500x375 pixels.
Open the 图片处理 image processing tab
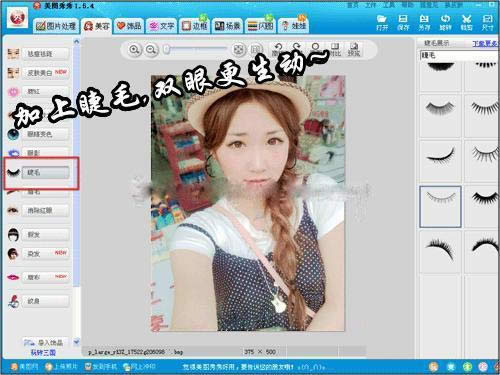56,26
